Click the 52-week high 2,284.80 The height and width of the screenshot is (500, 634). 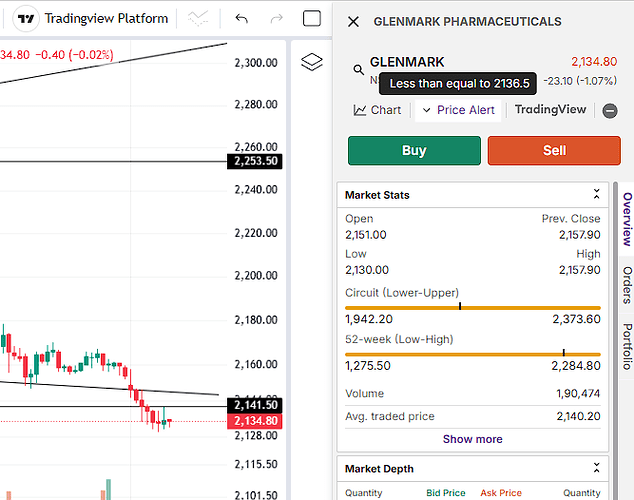(576, 366)
